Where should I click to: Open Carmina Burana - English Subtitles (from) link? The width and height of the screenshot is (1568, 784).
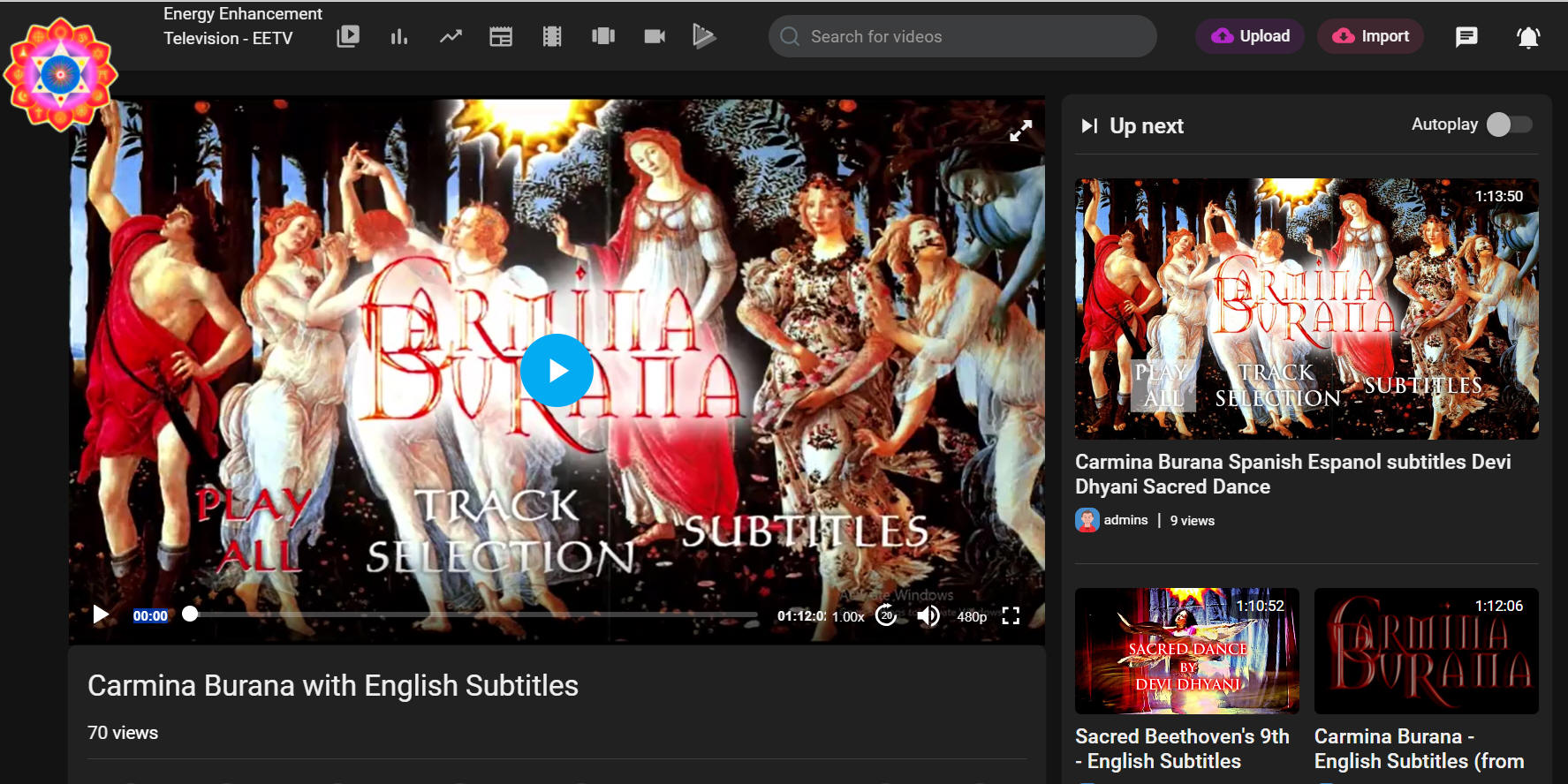click(1419, 749)
